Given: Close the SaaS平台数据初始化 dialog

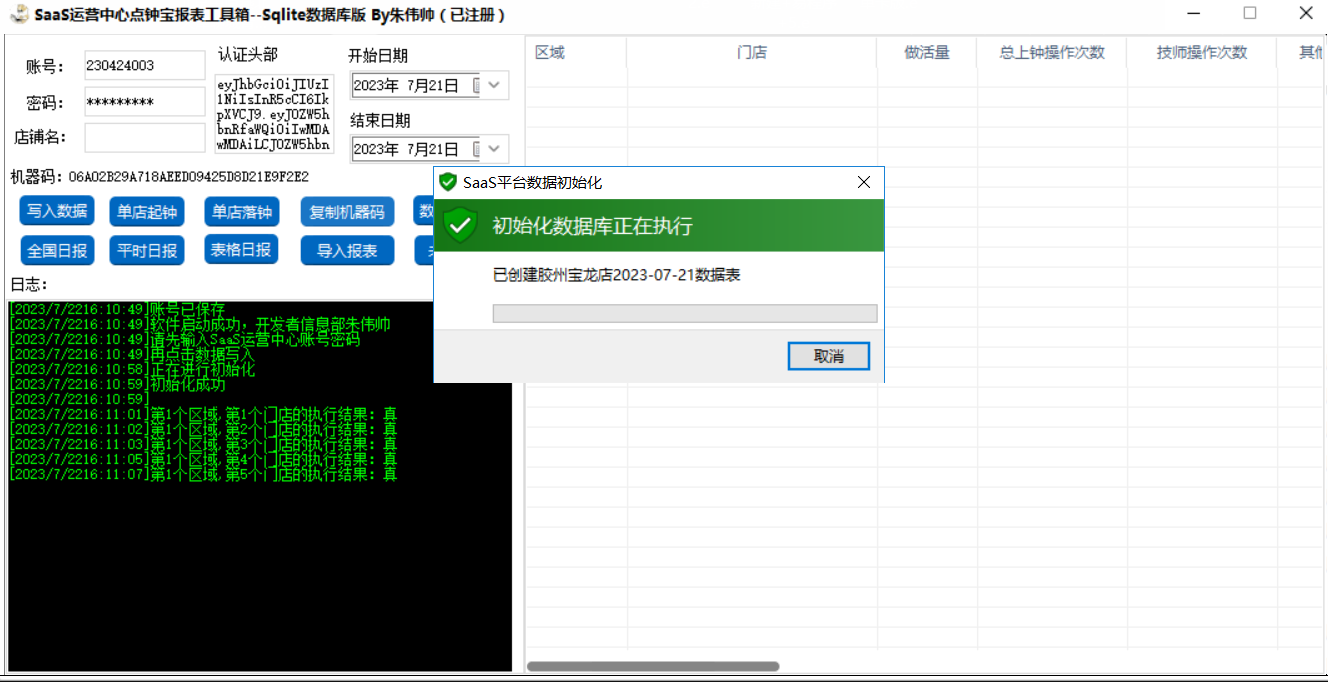Looking at the screenshot, I should tap(864, 182).
